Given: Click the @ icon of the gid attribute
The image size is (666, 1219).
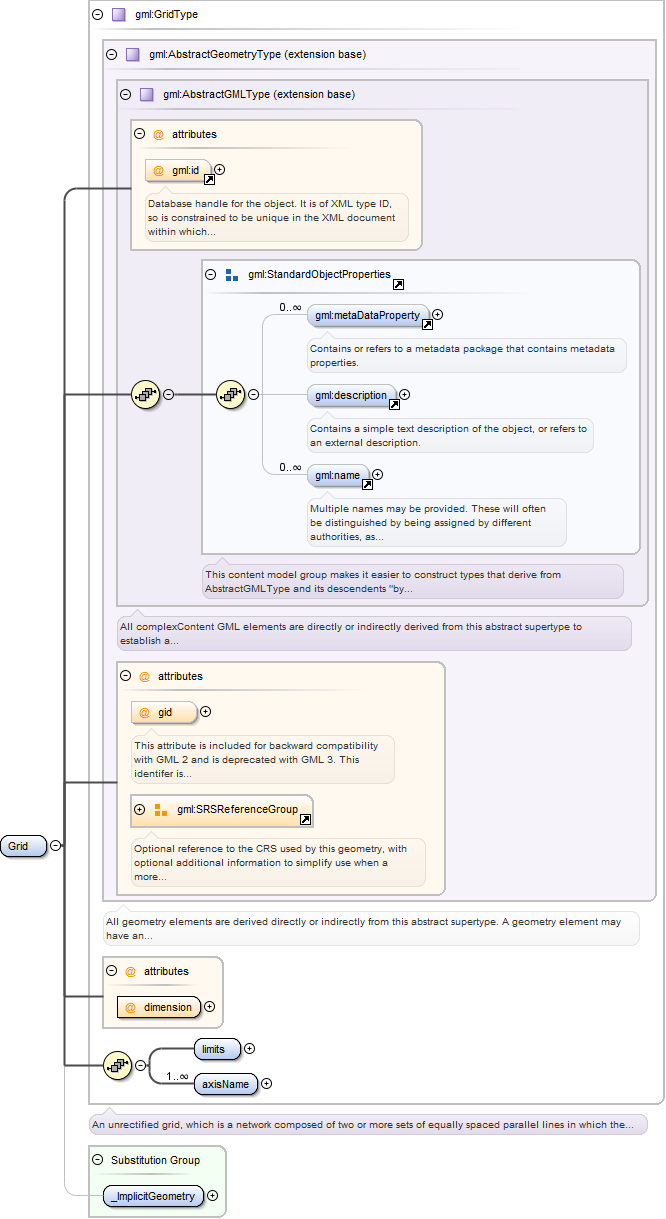Looking at the screenshot, I should click(x=144, y=713).
